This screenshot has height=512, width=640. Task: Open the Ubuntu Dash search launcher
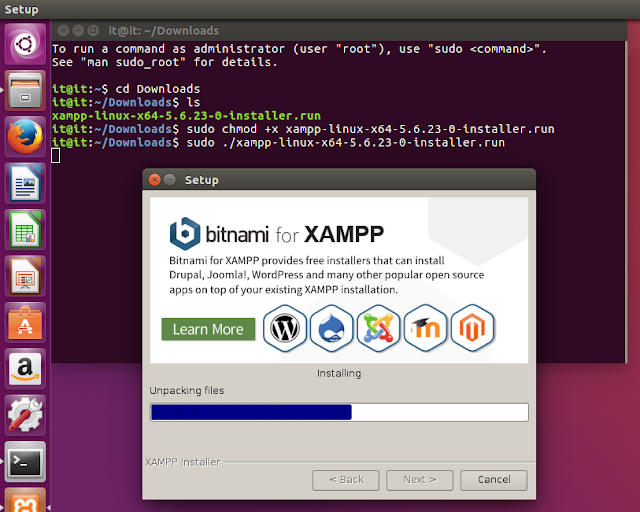25,44
